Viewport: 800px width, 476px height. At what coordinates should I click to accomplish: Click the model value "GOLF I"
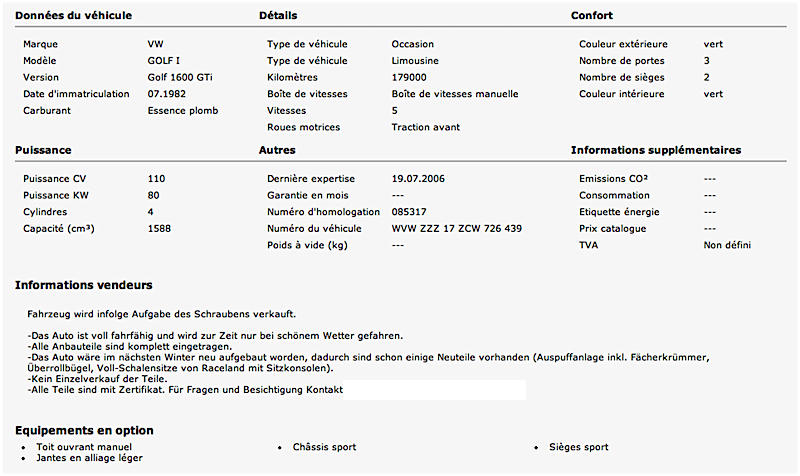[x=163, y=61]
